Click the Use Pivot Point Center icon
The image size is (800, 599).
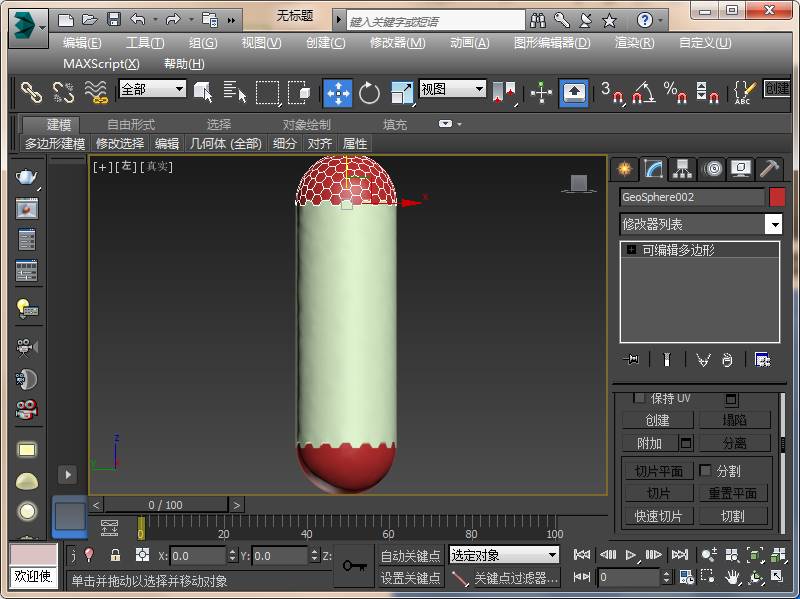click(x=504, y=92)
